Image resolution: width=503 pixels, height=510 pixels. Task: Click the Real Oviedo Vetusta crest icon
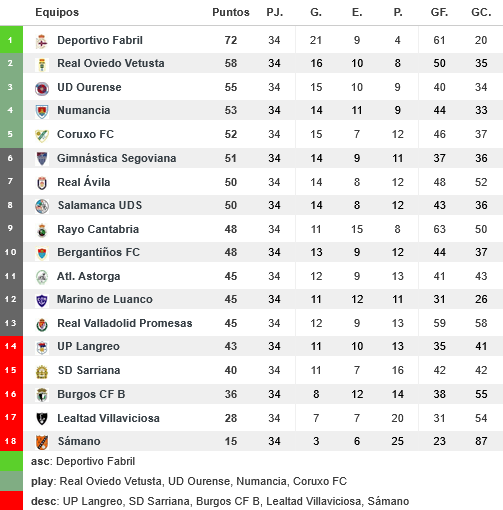click(42, 64)
